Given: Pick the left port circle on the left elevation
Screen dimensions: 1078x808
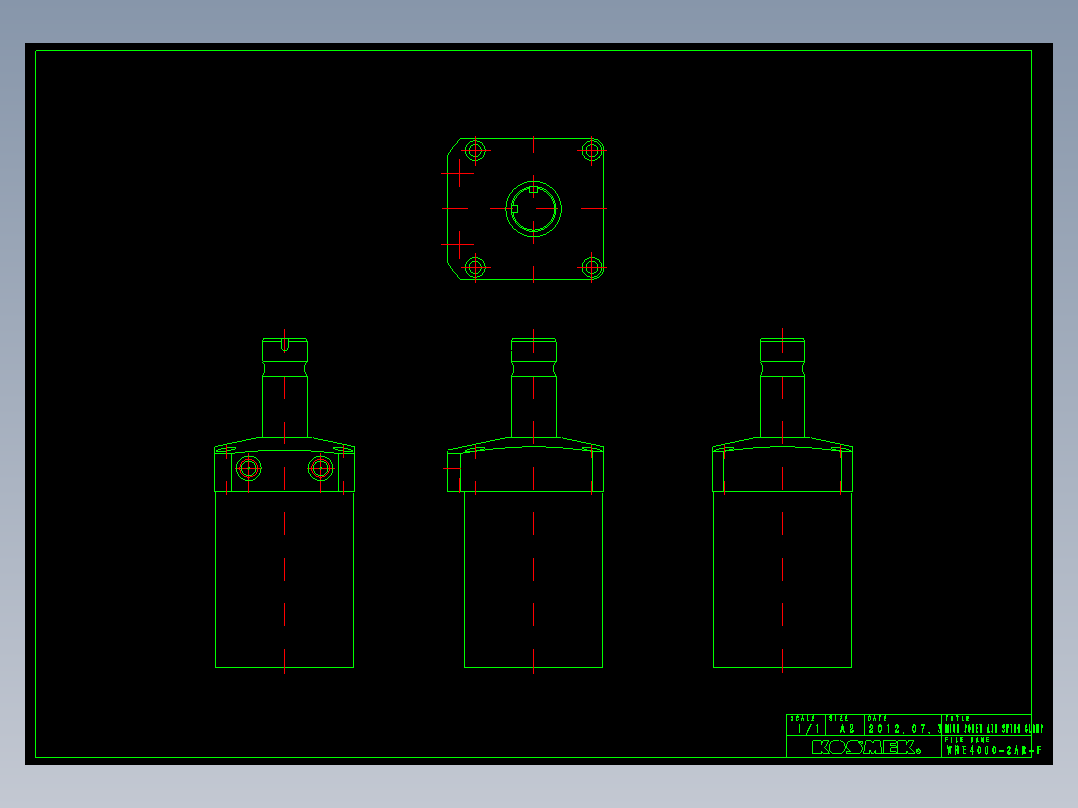Looking at the screenshot, I should pos(248,468).
